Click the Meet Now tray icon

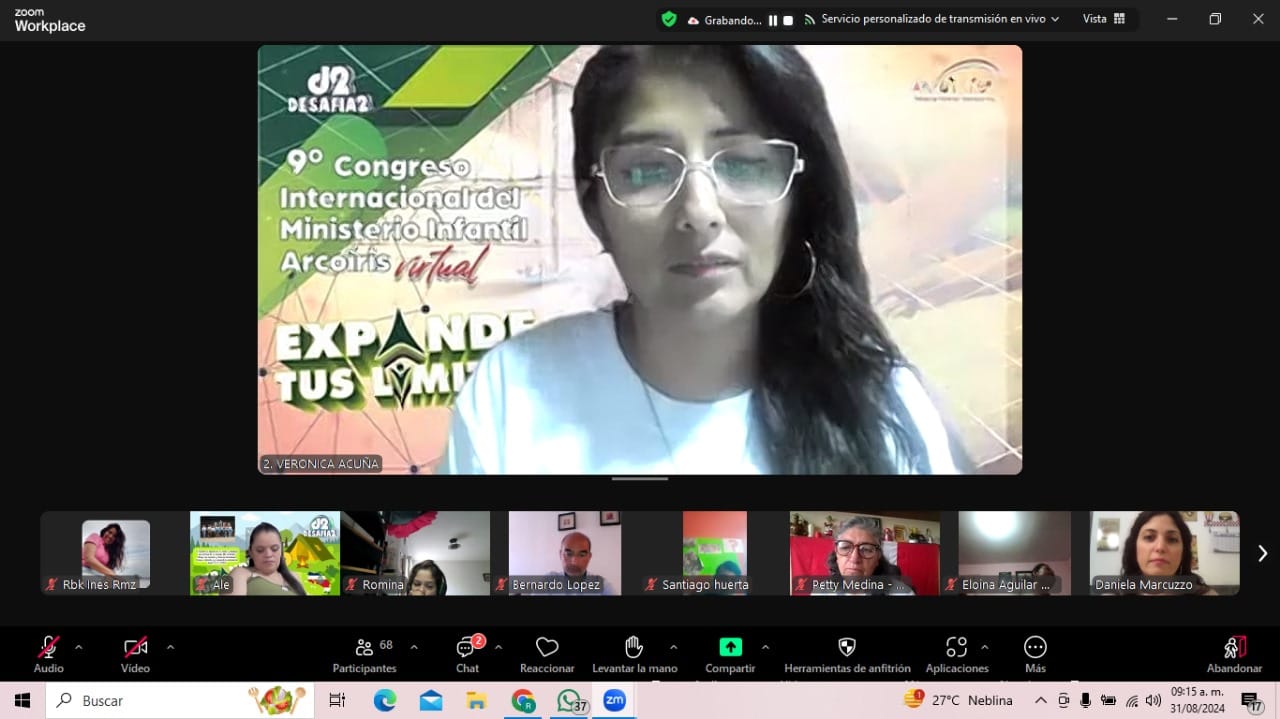tap(1064, 700)
